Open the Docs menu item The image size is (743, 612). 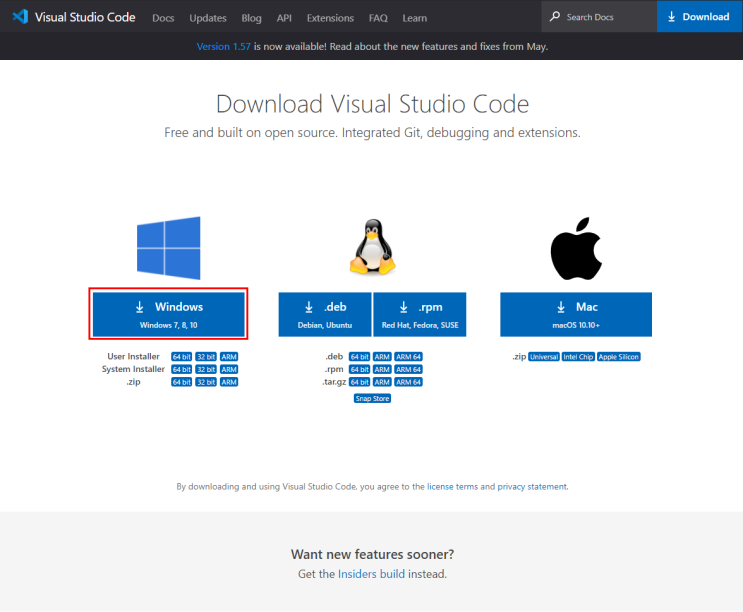click(163, 18)
